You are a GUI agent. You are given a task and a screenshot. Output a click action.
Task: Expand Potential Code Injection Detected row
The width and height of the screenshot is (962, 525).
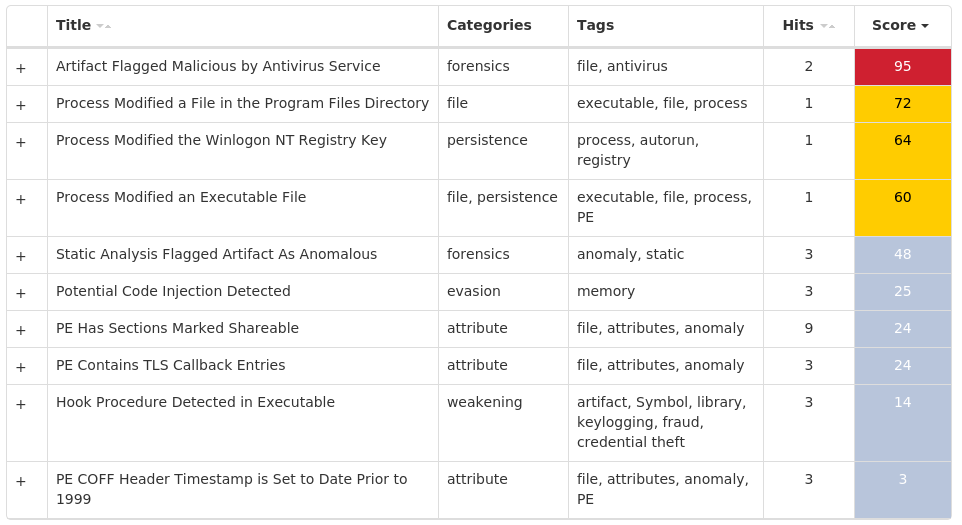point(21,293)
